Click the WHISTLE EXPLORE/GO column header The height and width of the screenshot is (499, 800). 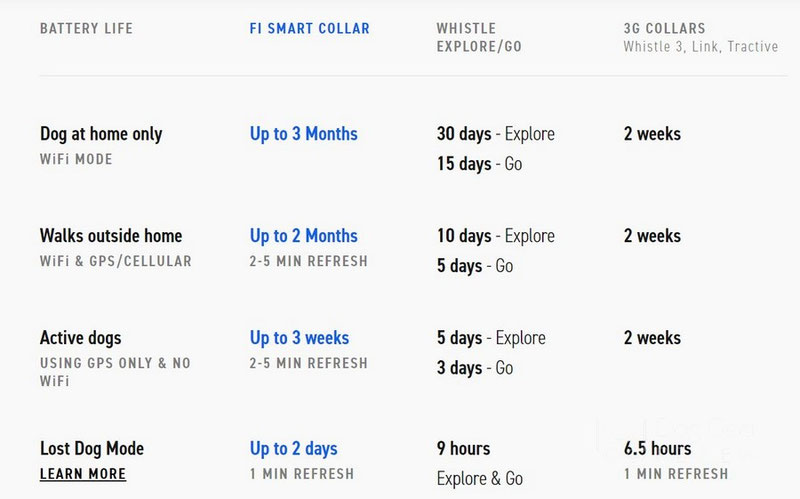[479, 37]
